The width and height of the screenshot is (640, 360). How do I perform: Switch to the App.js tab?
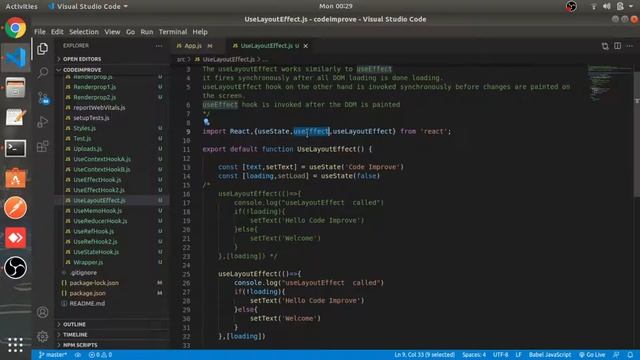(x=193, y=46)
